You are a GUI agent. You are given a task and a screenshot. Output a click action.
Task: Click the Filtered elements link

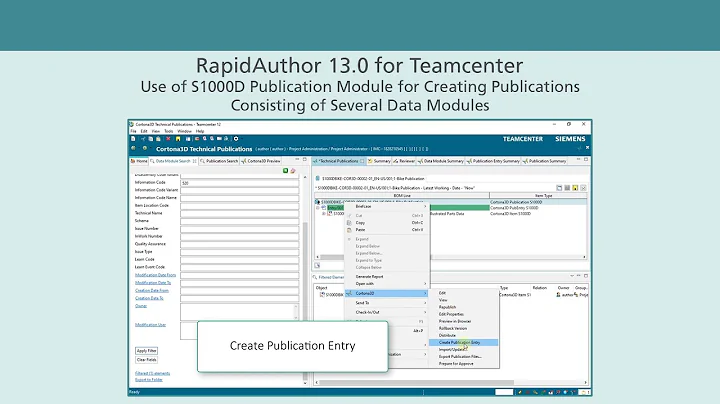tap(152, 373)
